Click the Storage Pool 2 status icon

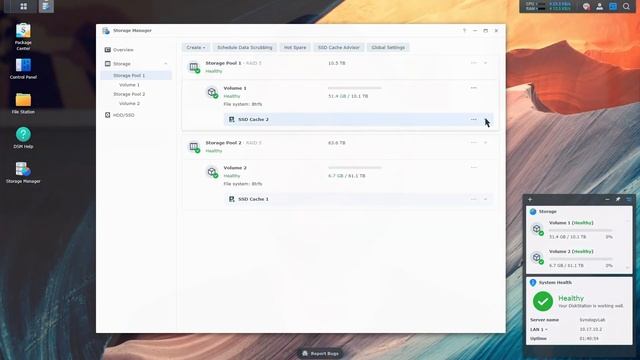pyautogui.click(x=194, y=147)
